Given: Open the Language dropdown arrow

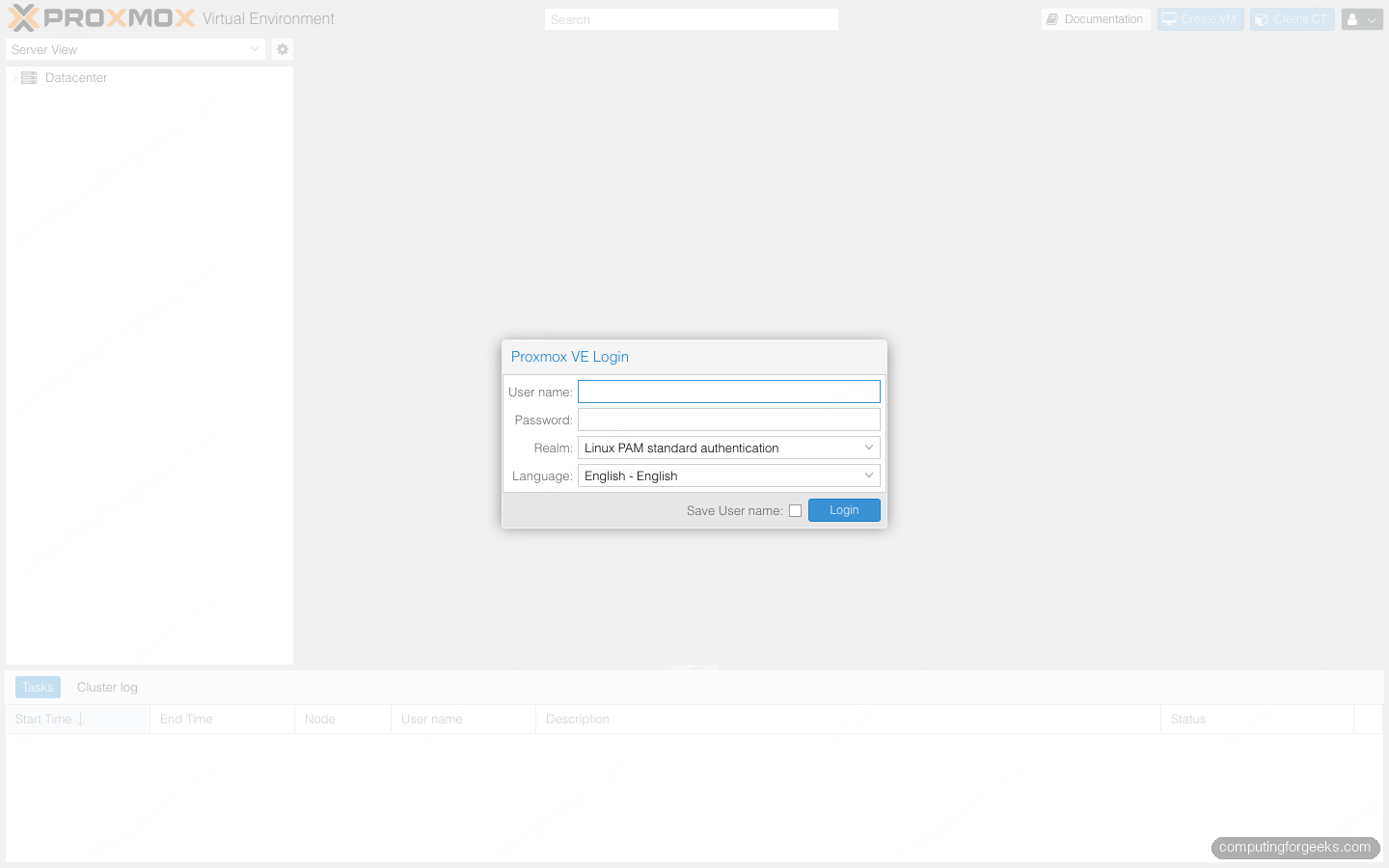Looking at the screenshot, I should 869,475.
